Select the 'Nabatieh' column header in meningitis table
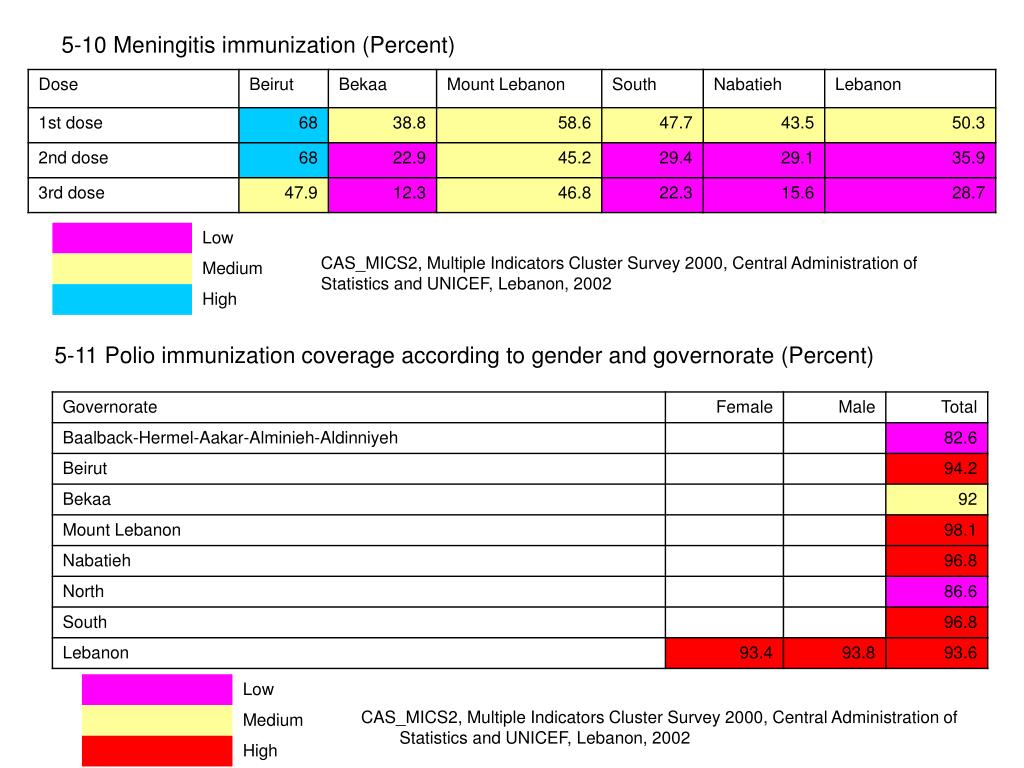The height and width of the screenshot is (768, 1024). pos(764,88)
